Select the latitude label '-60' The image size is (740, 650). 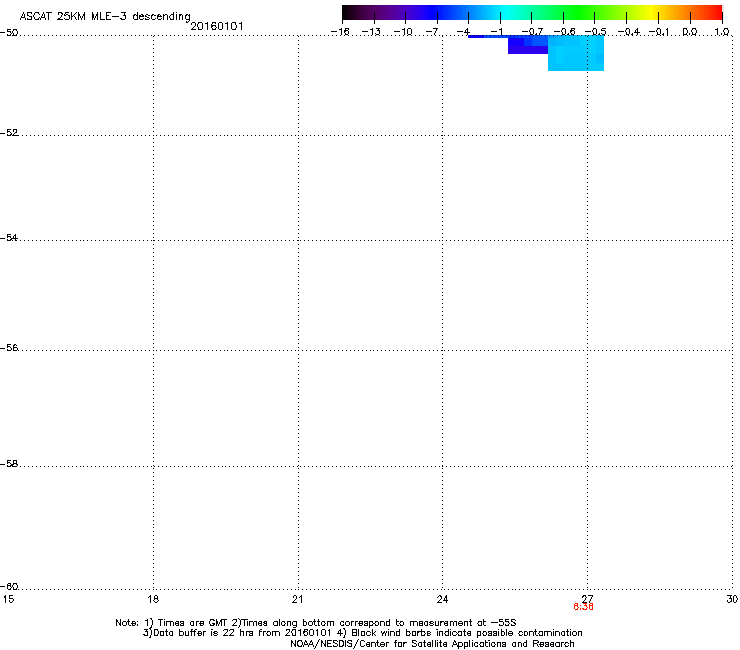click(9, 587)
